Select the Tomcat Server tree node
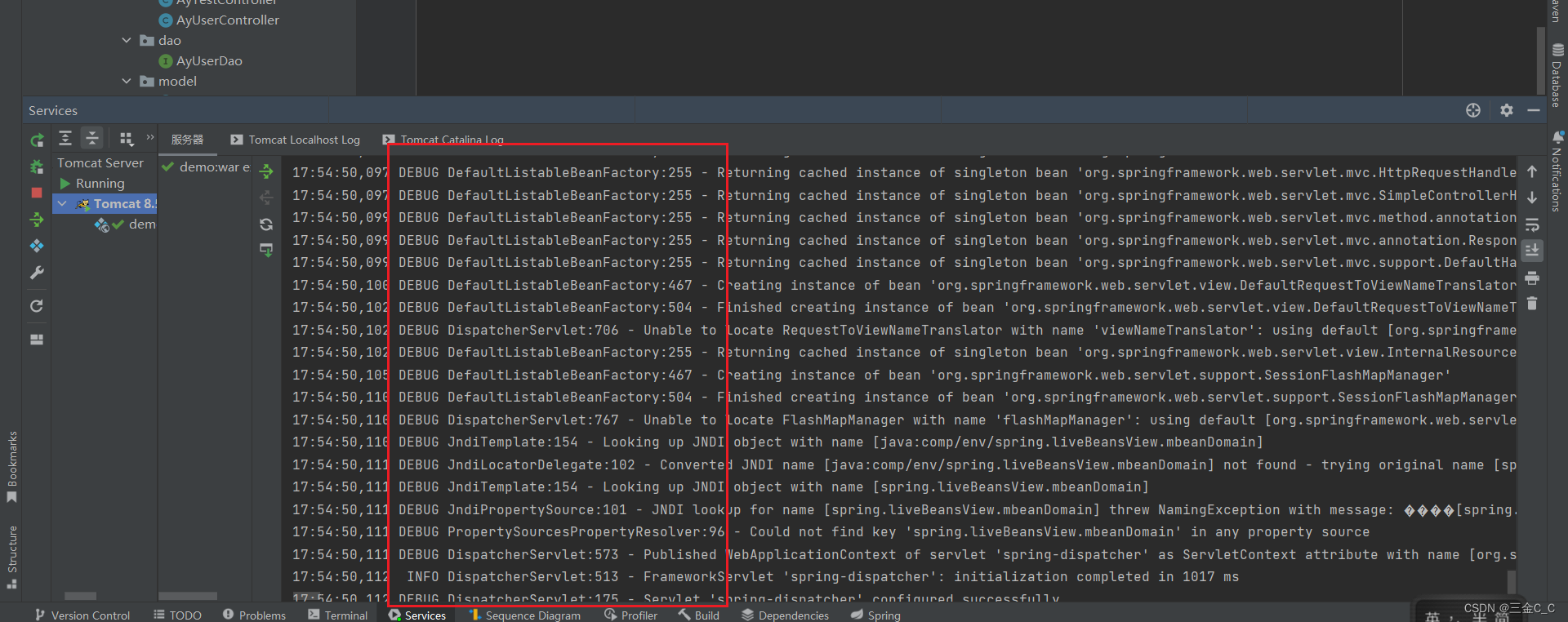This screenshot has width=1568, height=622. (100, 162)
